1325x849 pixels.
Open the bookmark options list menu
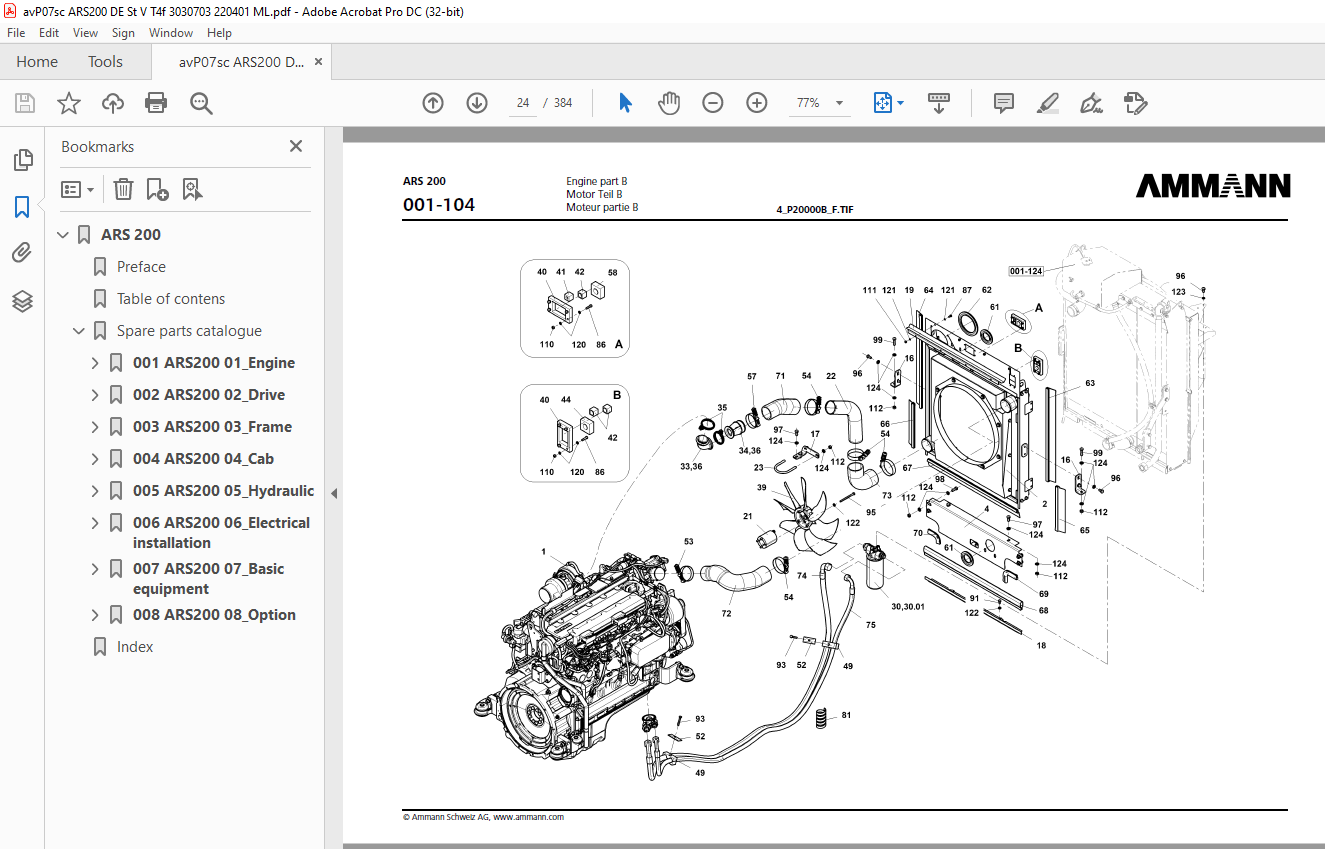[x=78, y=189]
